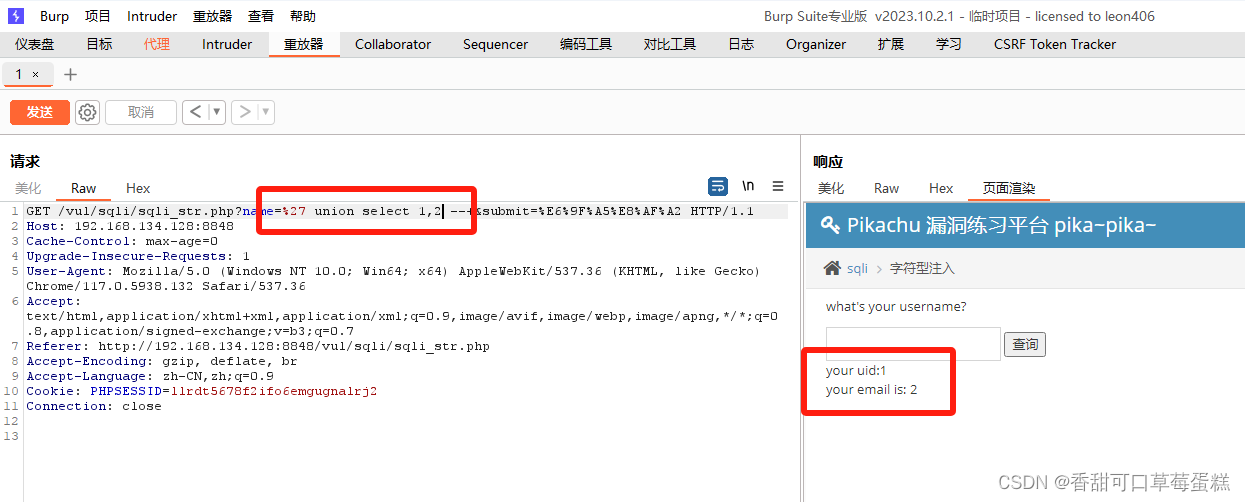
Task: Open the 查看 menu
Action: [x=261, y=16]
